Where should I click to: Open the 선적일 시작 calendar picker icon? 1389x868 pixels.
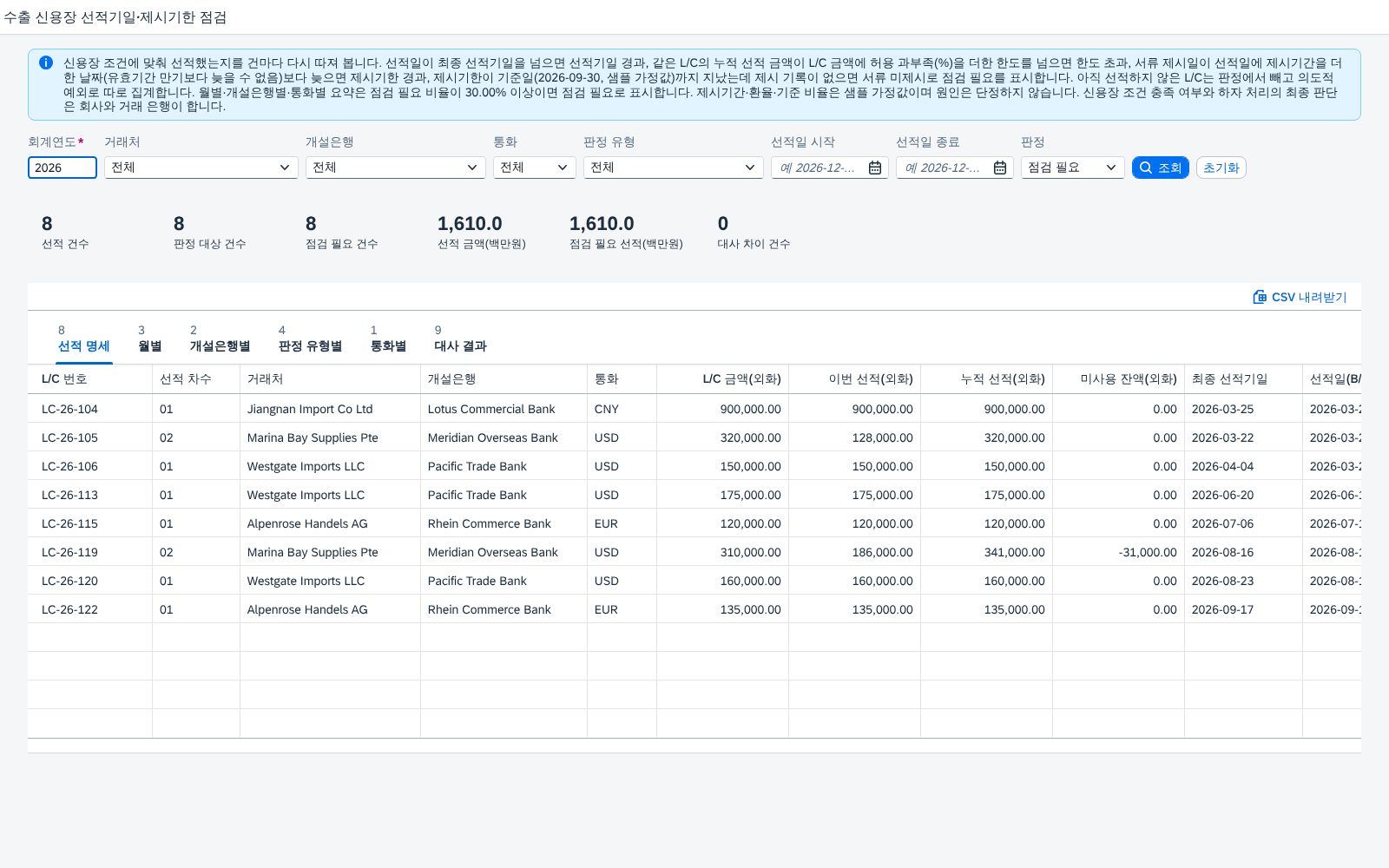pyautogui.click(x=875, y=168)
